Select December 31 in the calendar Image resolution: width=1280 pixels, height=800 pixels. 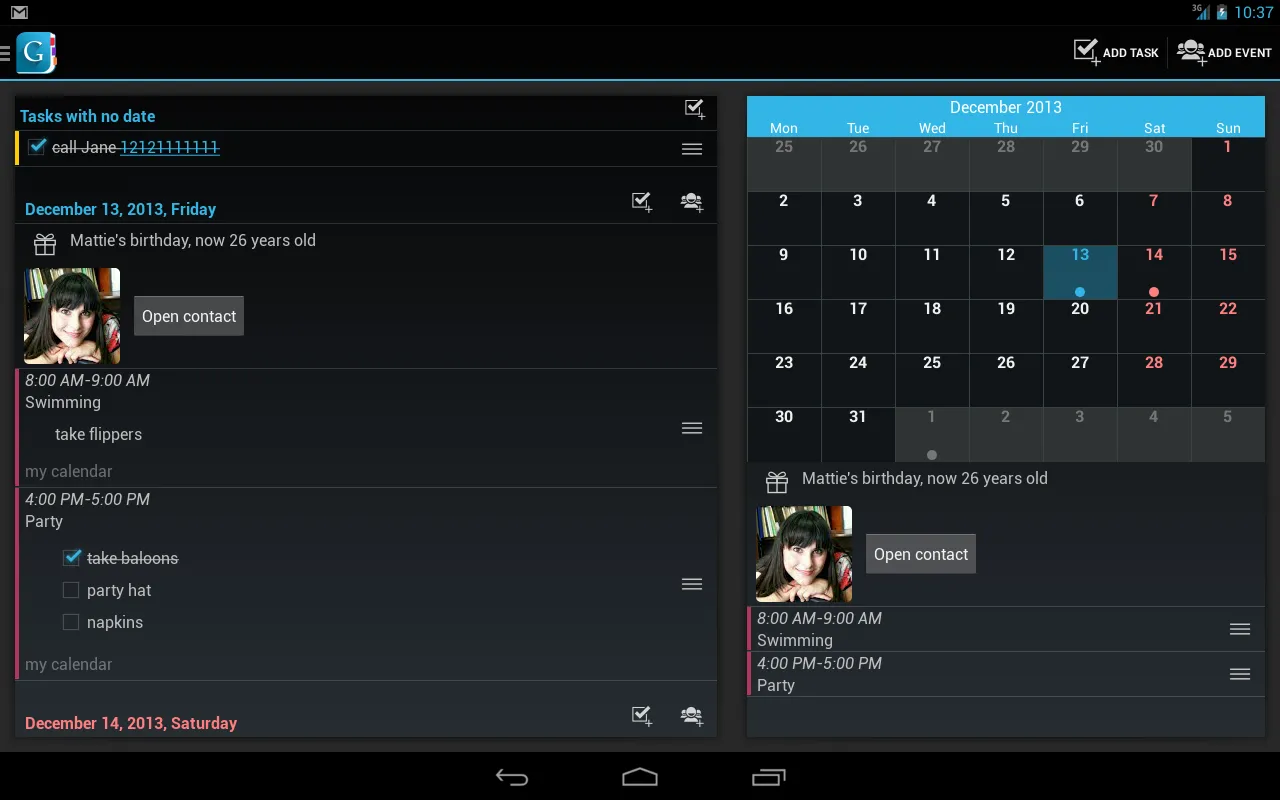pyautogui.click(x=858, y=434)
